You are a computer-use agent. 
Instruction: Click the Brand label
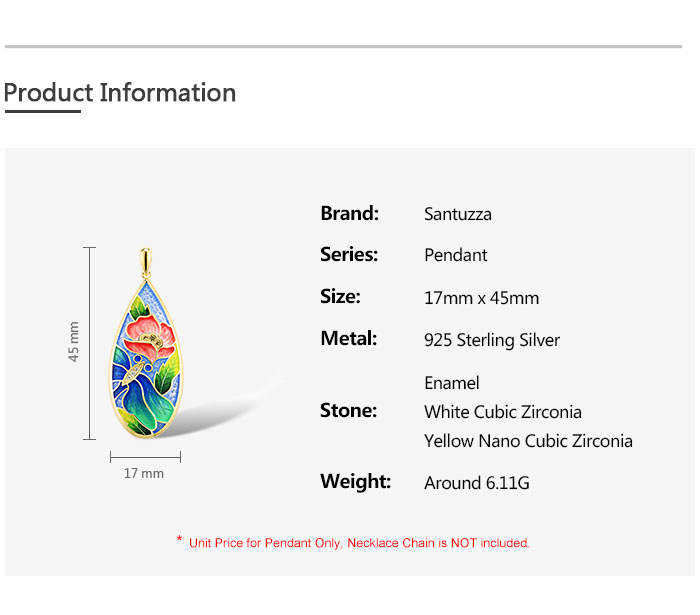(x=350, y=214)
